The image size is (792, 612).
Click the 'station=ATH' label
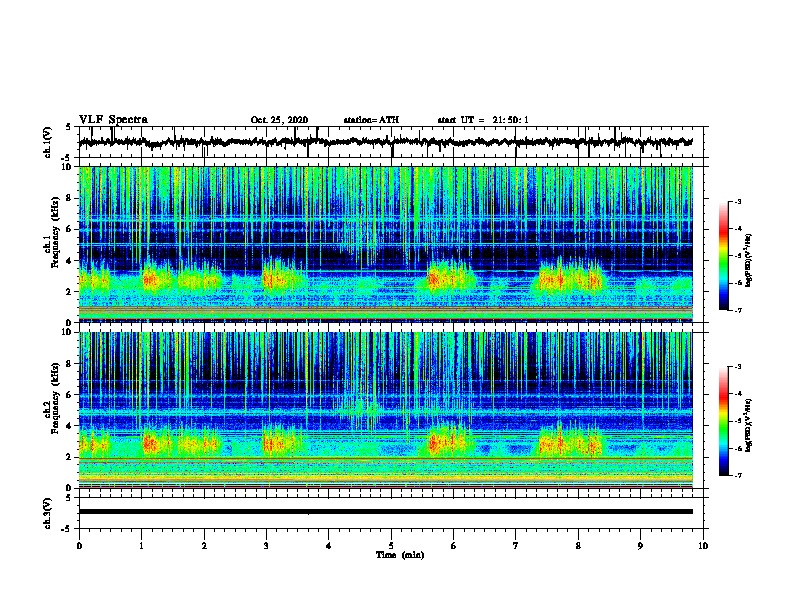[x=371, y=120]
